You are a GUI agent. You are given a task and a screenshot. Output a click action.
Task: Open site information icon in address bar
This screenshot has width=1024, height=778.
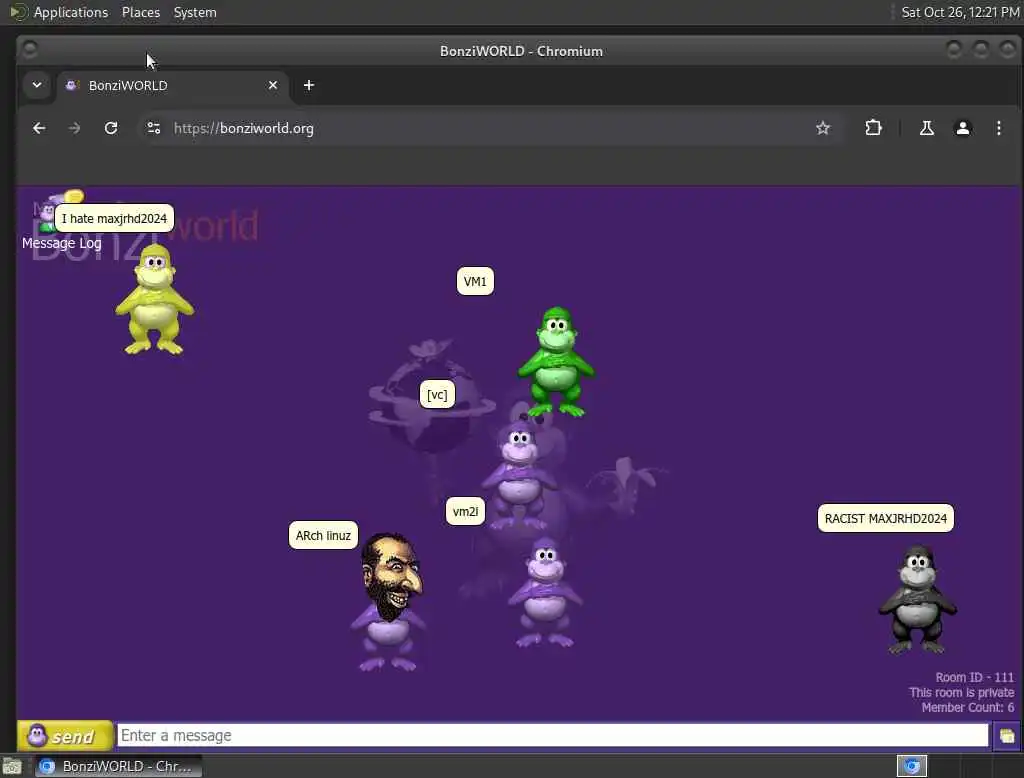point(153,128)
